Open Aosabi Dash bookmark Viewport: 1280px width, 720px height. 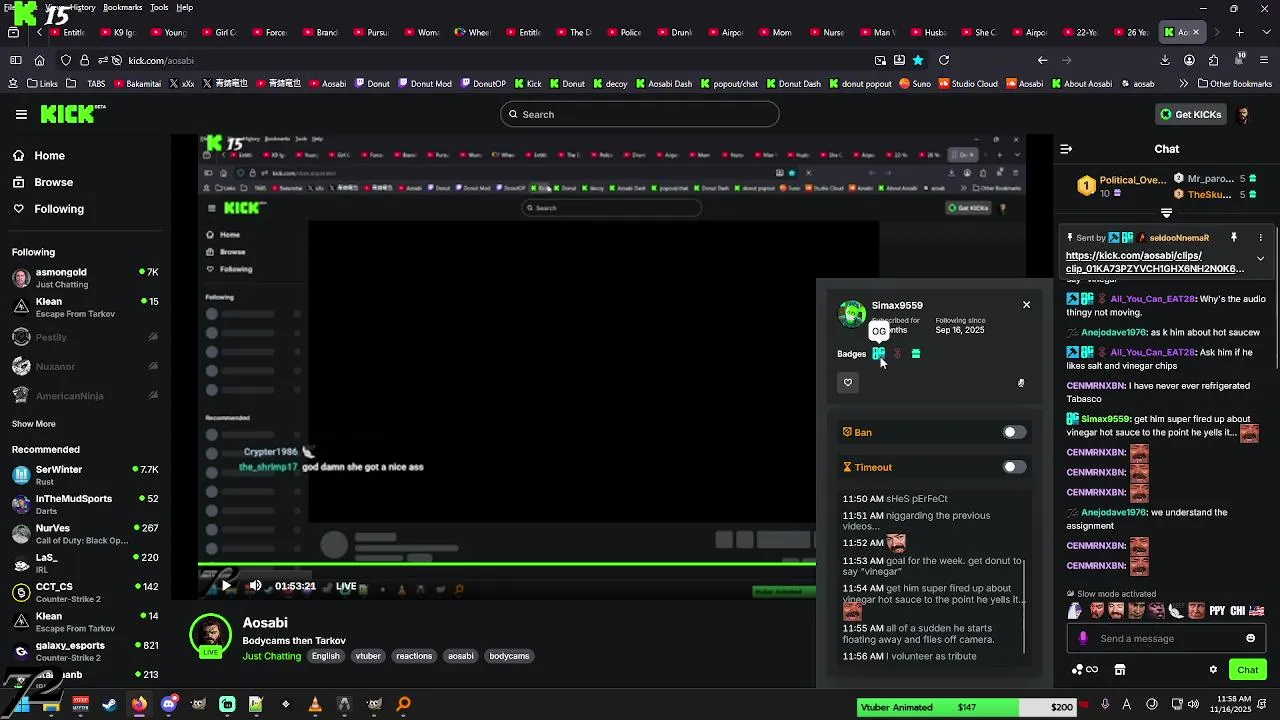[664, 84]
